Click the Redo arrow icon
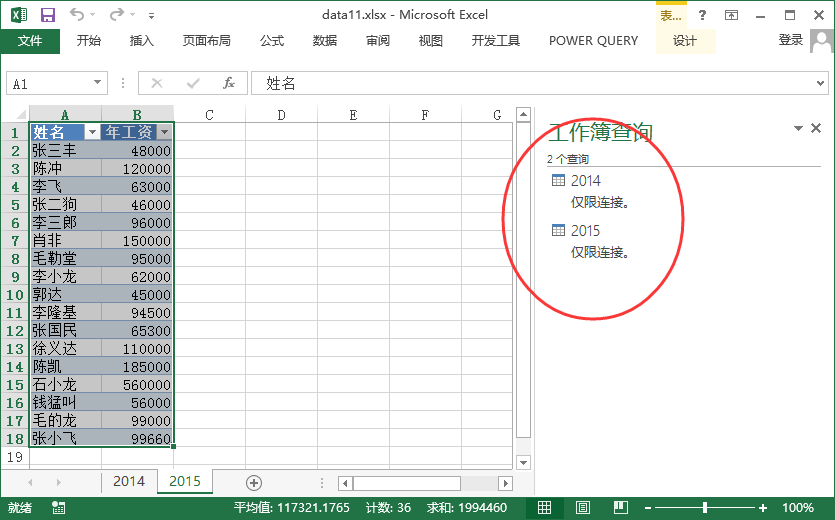This screenshot has width=835, height=520. (x=117, y=15)
